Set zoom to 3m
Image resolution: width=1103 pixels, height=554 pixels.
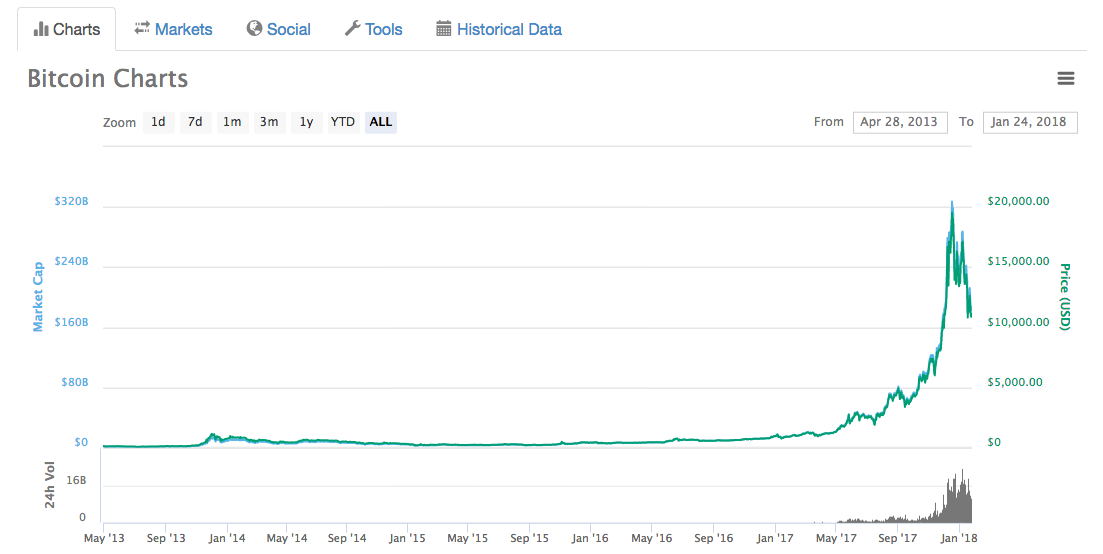(x=269, y=122)
